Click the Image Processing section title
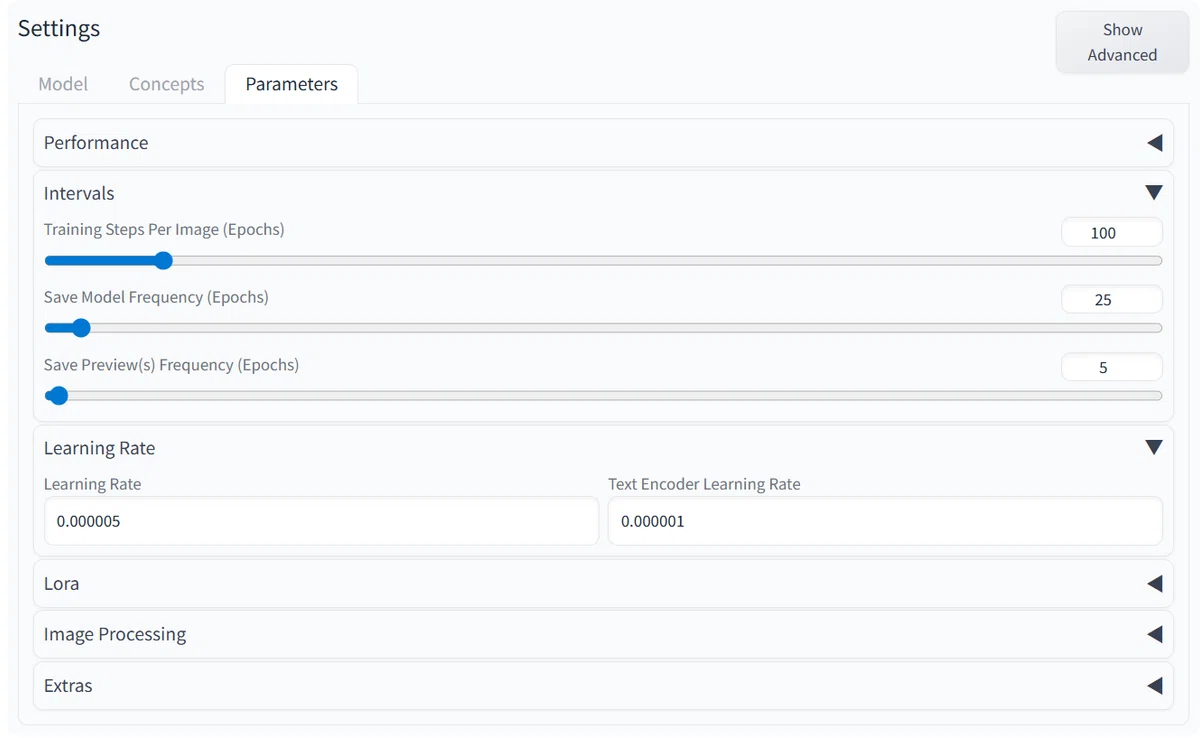Image resolution: width=1200 pixels, height=738 pixels. click(x=115, y=635)
